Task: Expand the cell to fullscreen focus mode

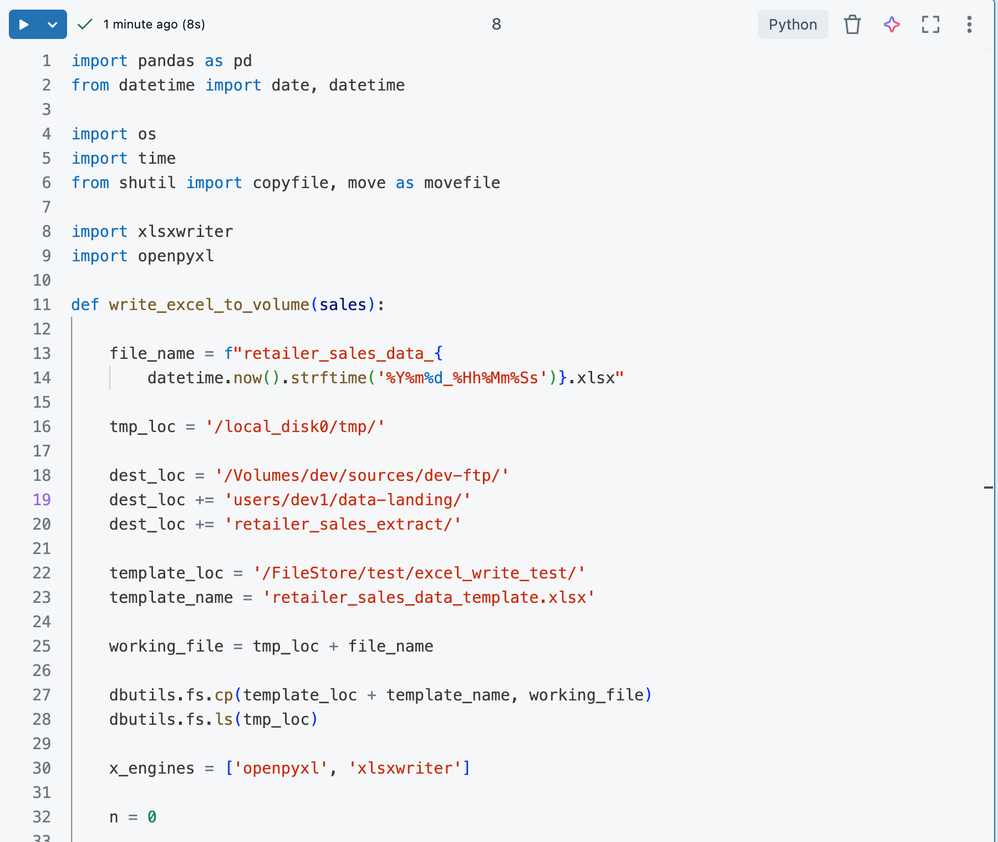Action: [x=930, y=24]
